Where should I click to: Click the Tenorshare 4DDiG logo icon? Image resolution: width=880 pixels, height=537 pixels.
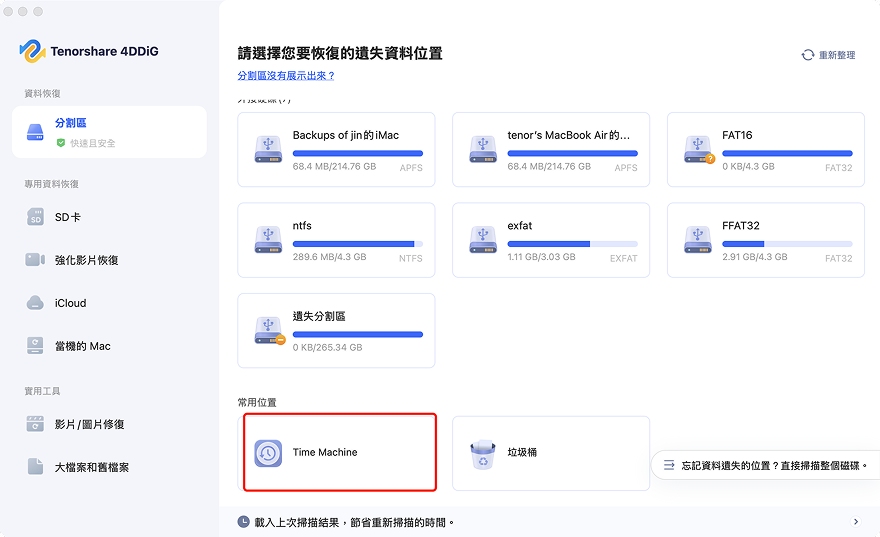(x=32, y=51)
